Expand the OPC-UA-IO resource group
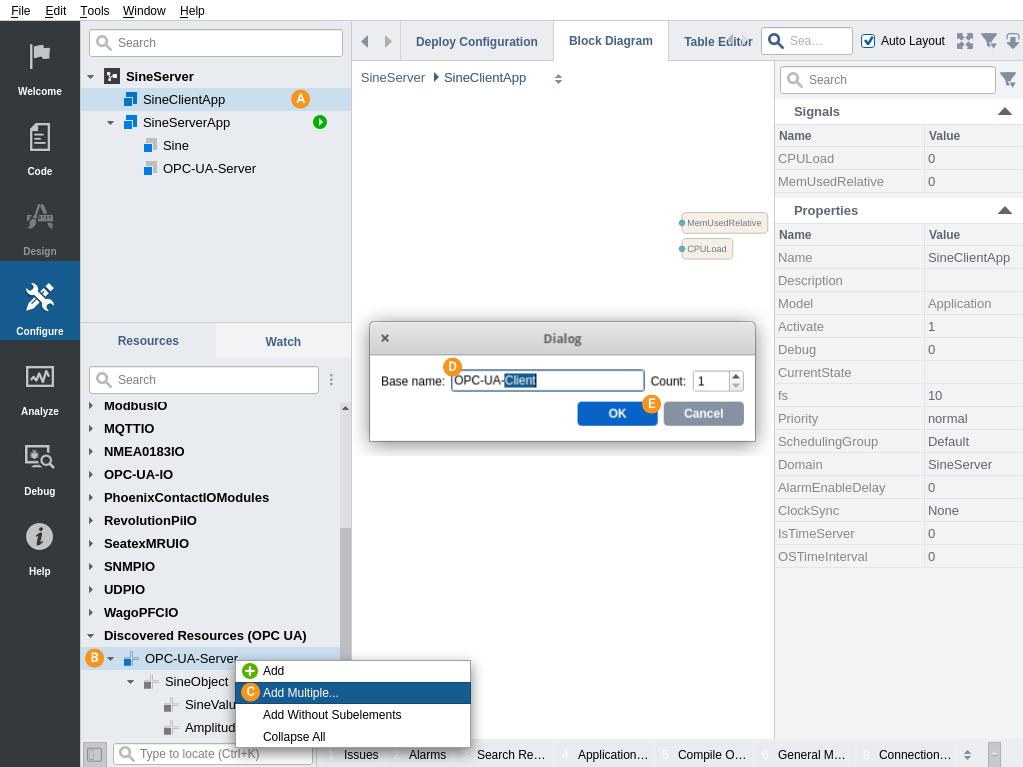This screenshot has width=1023, height=767. (x=91, y=475)
